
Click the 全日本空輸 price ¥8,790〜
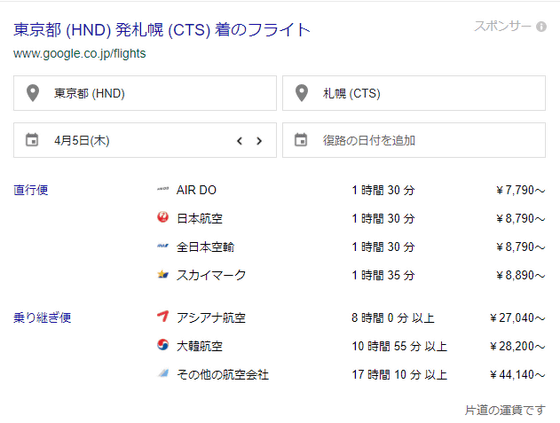[x=521, y=247]
